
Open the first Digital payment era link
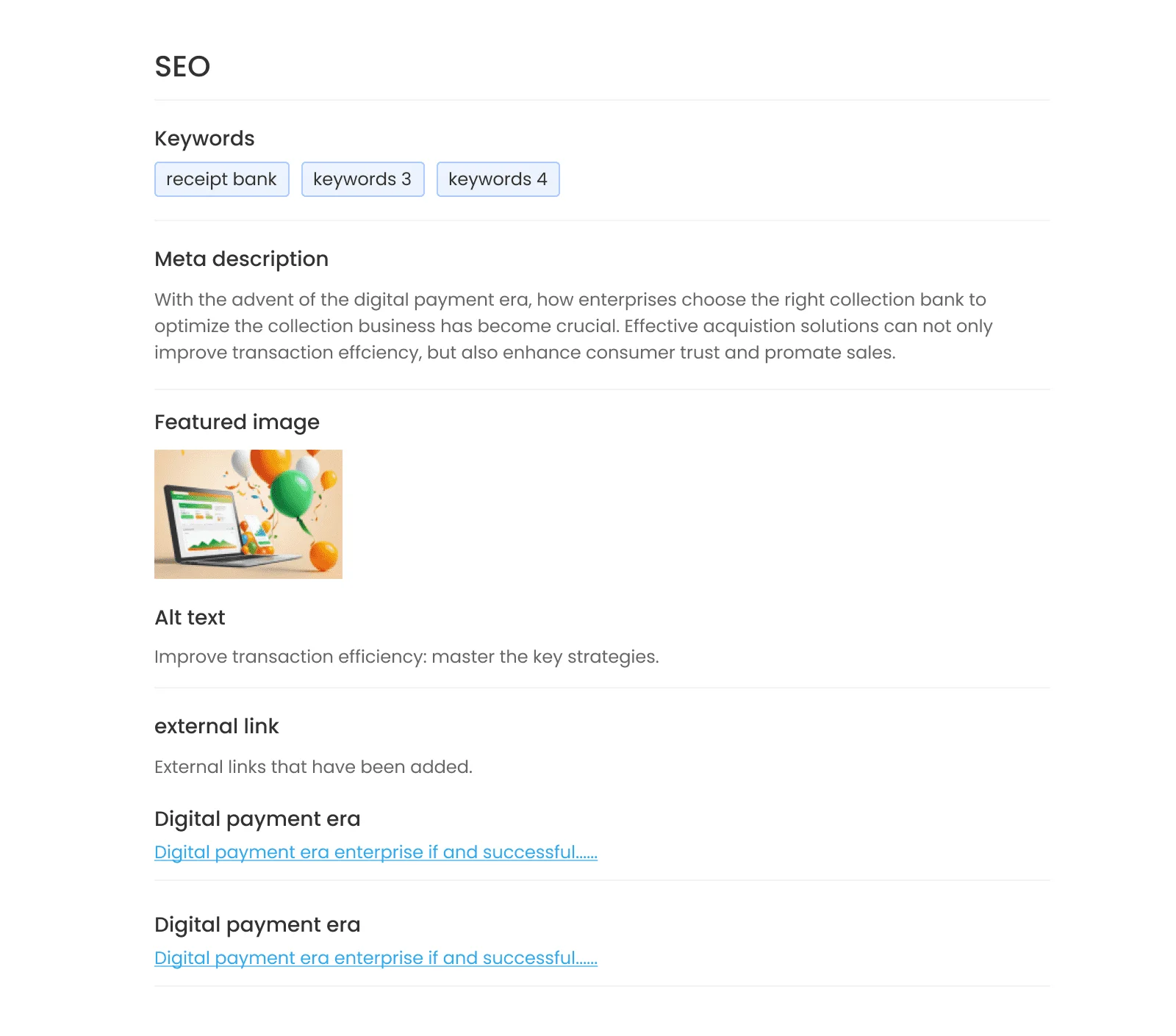(x=376, y=852)
